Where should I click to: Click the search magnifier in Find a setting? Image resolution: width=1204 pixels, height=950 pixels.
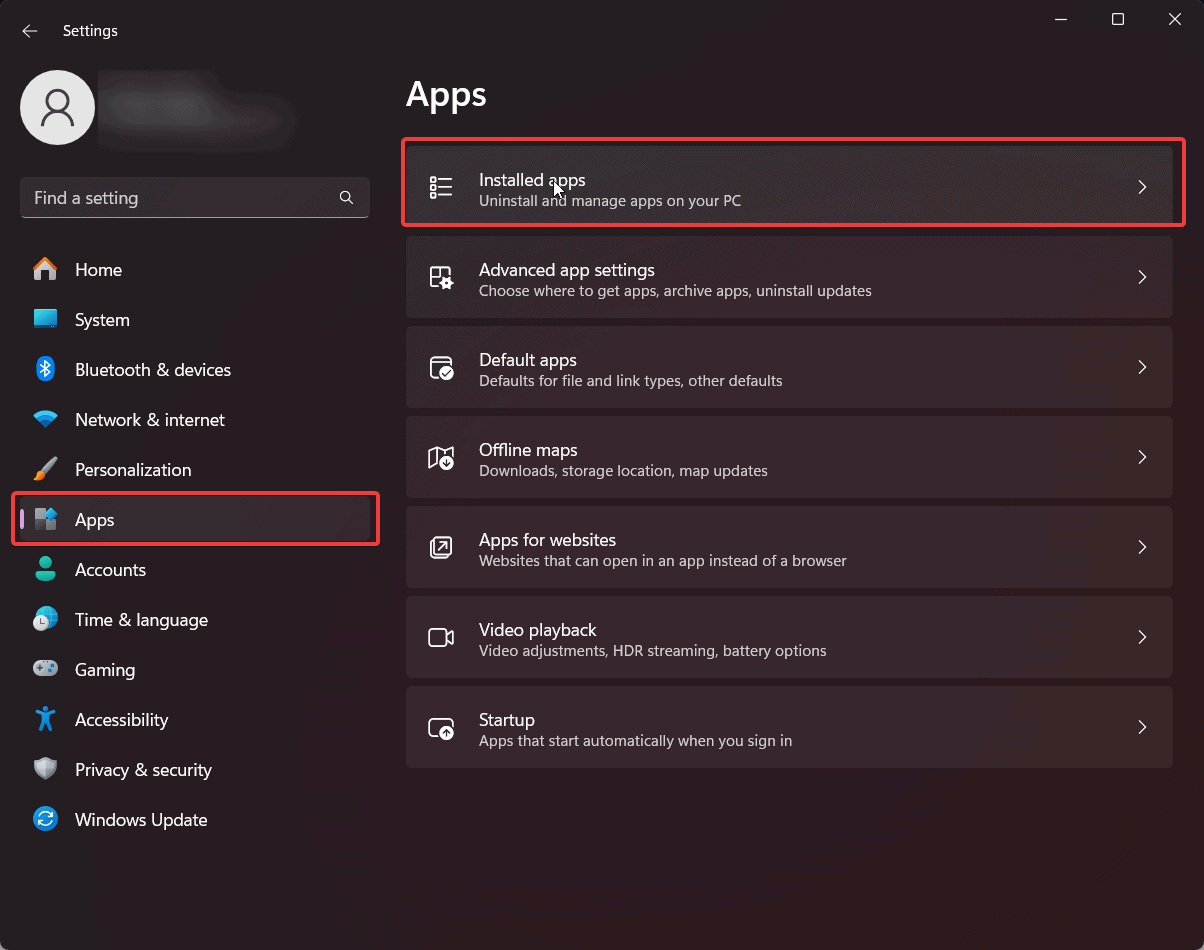pyautogui.click(x=346, y=198)
